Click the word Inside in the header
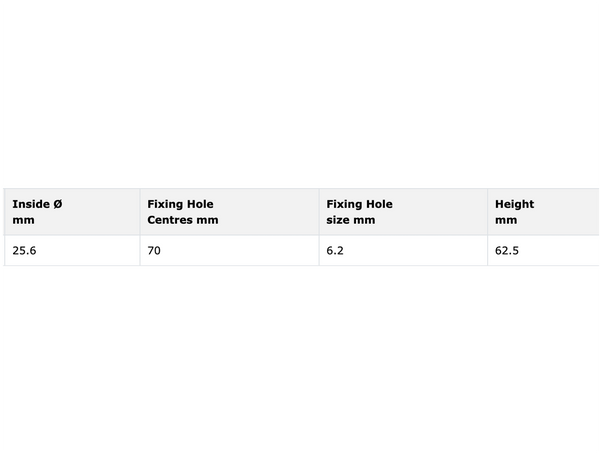600x453 pixels. [x=31, y=204]
